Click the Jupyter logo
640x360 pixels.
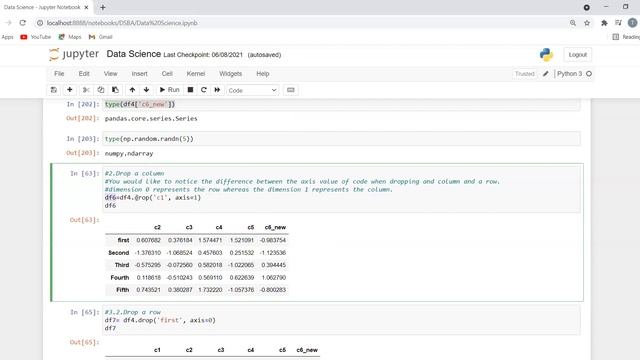coord(74,54)
